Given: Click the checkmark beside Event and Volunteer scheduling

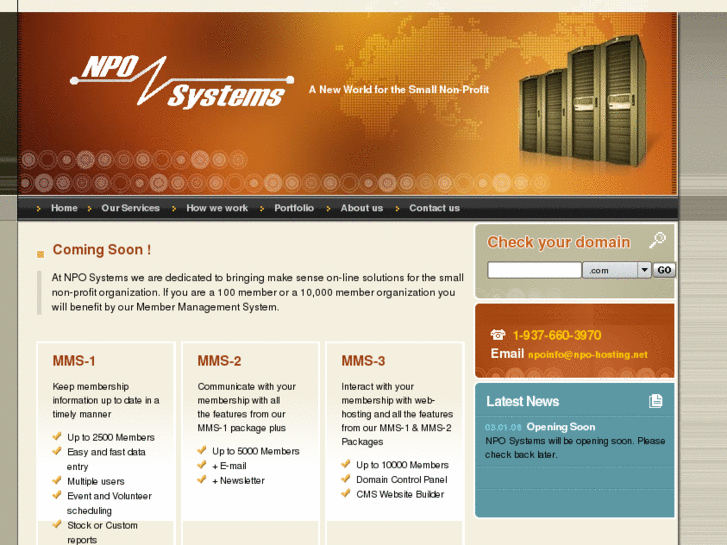Looking at the screenshot, I should pos(57,495).
